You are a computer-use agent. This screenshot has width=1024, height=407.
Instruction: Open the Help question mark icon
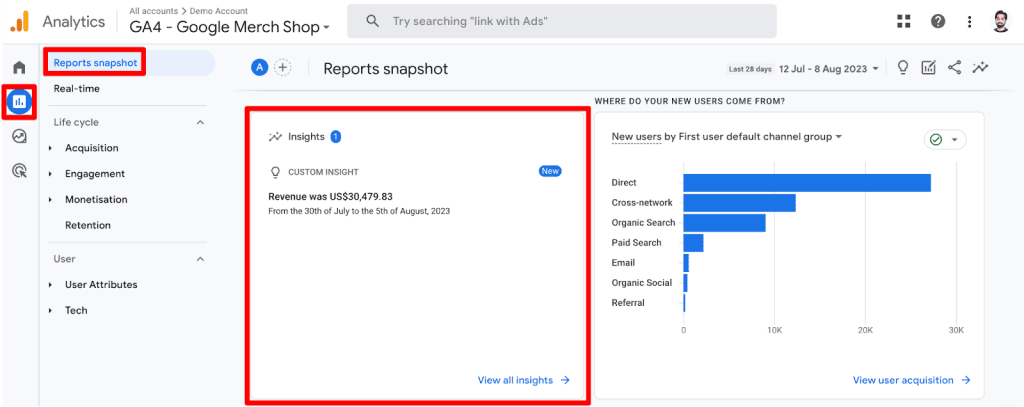coord(938,22)
